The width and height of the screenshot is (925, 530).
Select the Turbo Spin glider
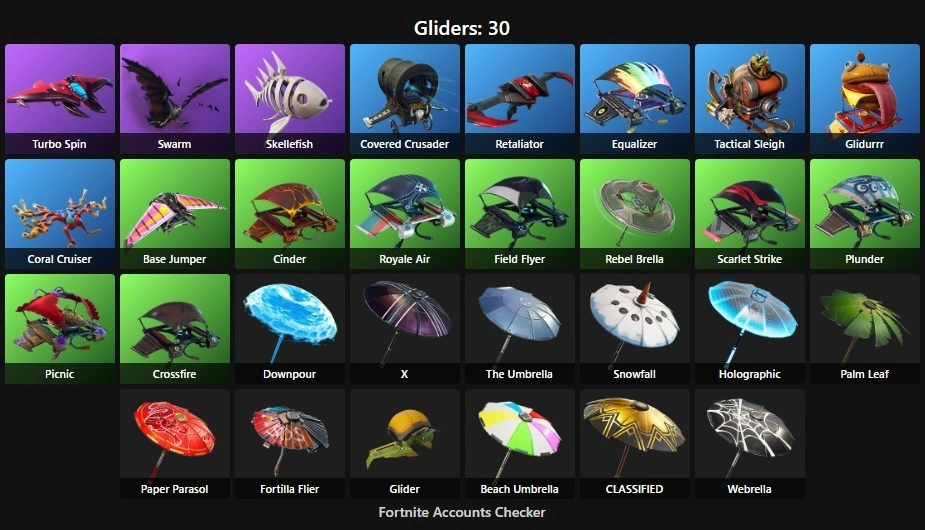(60, 99)
